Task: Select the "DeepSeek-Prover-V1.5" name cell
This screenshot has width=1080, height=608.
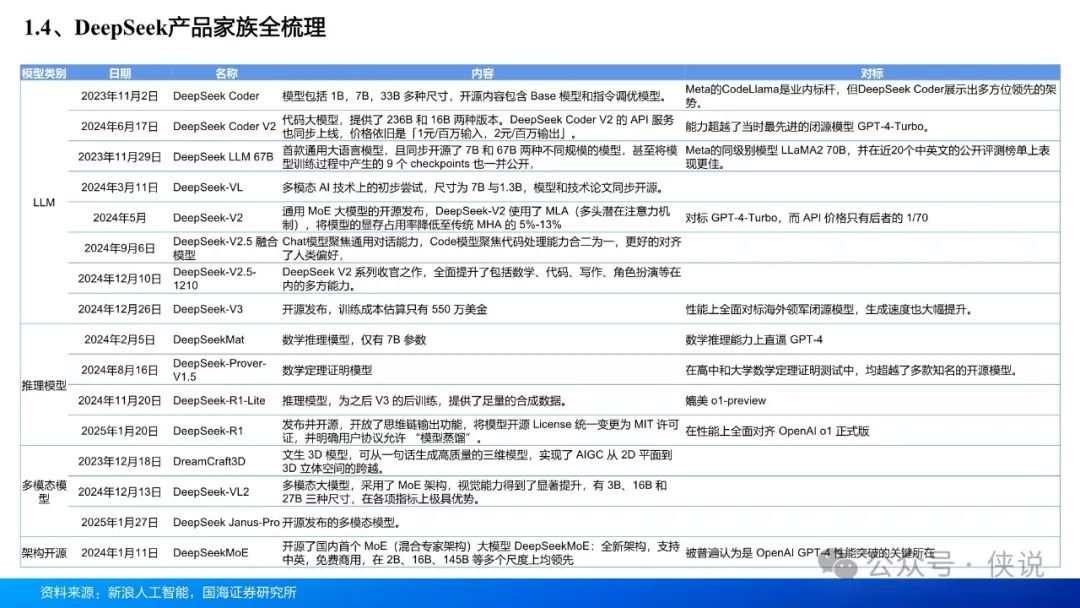Action: (219, 370)
